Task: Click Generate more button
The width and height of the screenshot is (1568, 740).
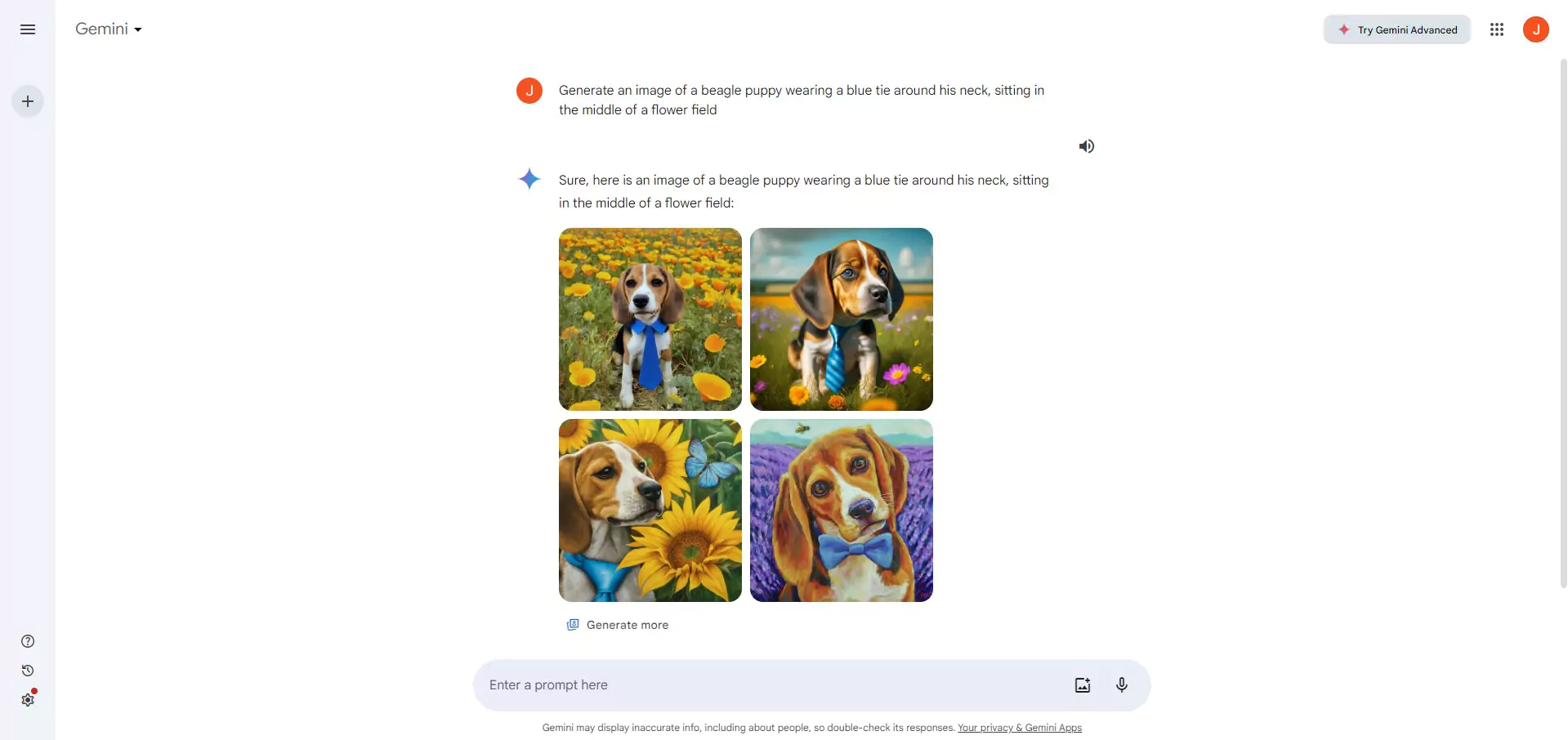Action: tap(618, 625)
